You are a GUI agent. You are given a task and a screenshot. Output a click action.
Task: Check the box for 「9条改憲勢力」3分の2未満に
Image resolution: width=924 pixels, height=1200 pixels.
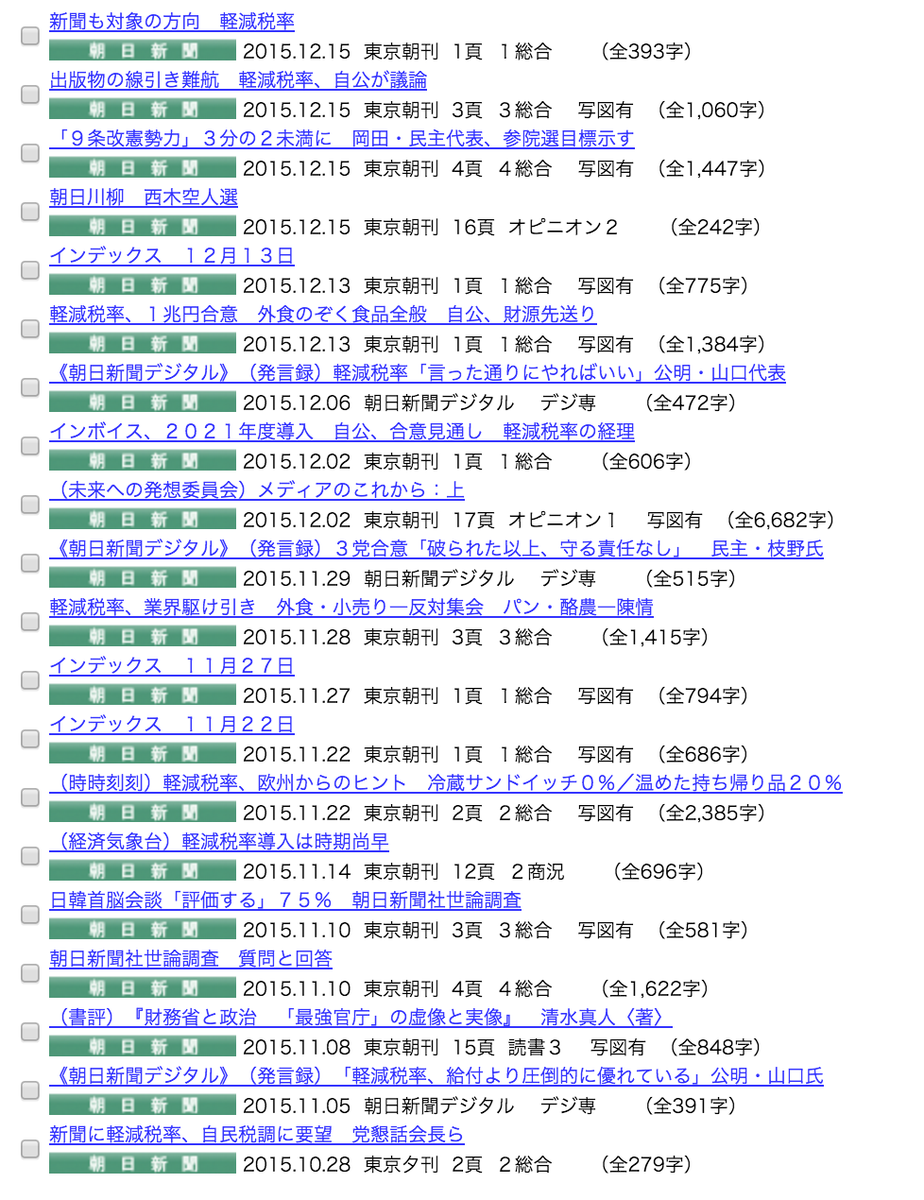[30, 153]
